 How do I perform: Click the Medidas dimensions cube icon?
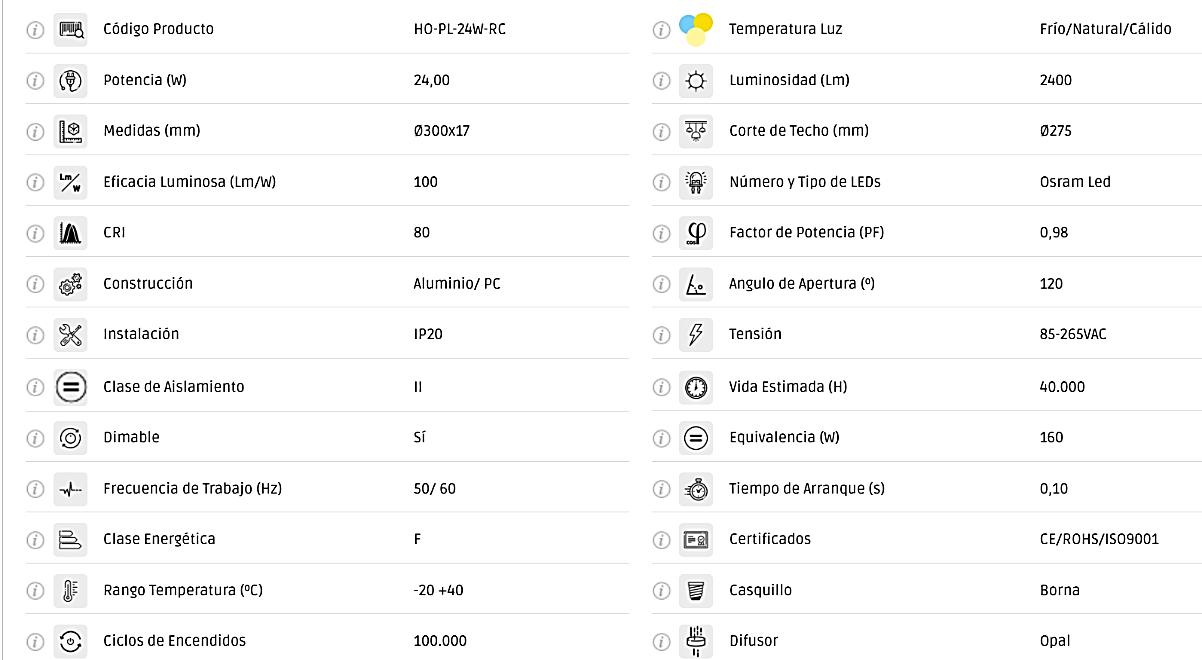coord(70,131)
